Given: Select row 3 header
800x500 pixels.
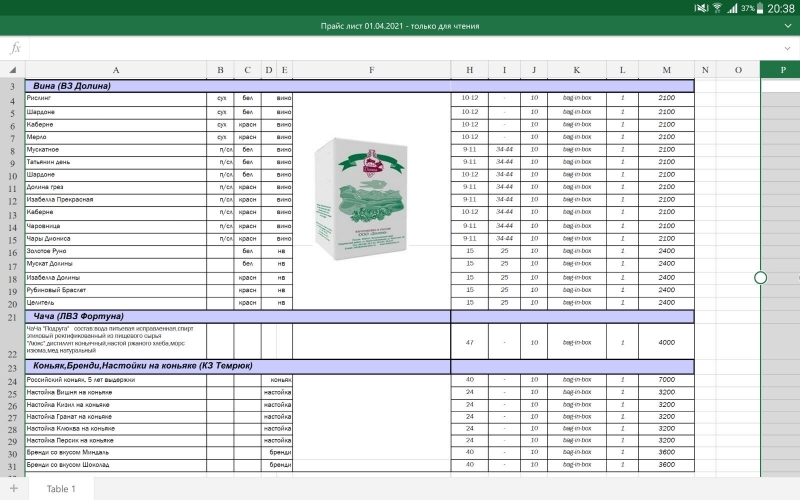Looking at the screenshot, I should (x=12, y=86).
